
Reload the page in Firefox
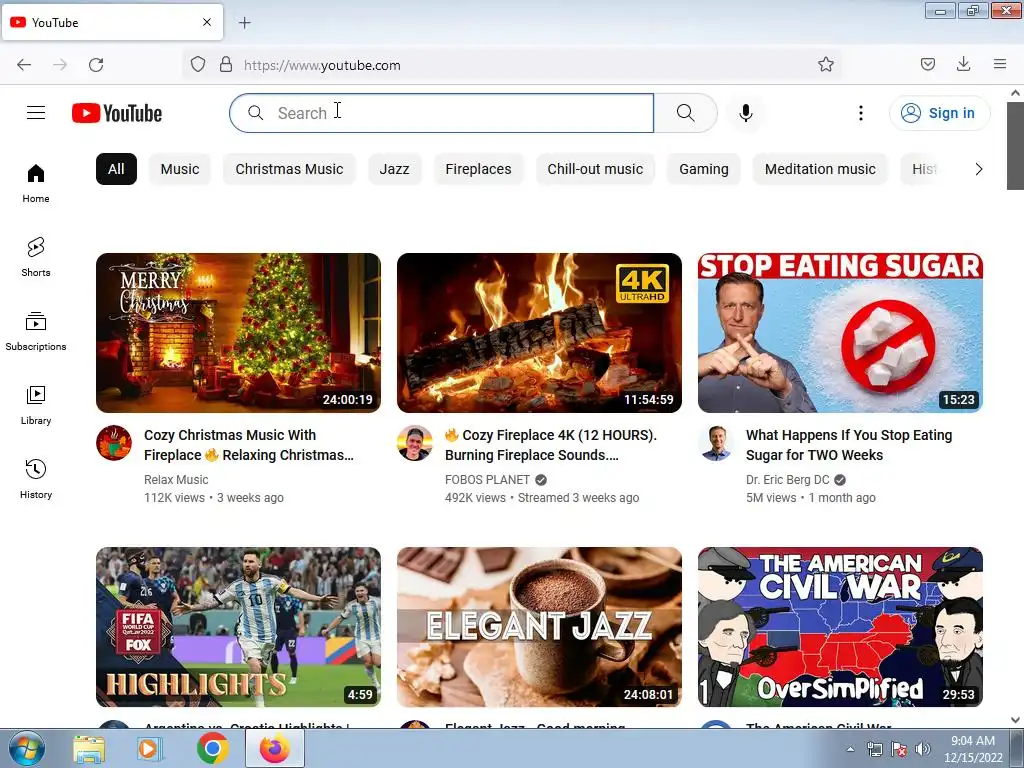(96, 65)
